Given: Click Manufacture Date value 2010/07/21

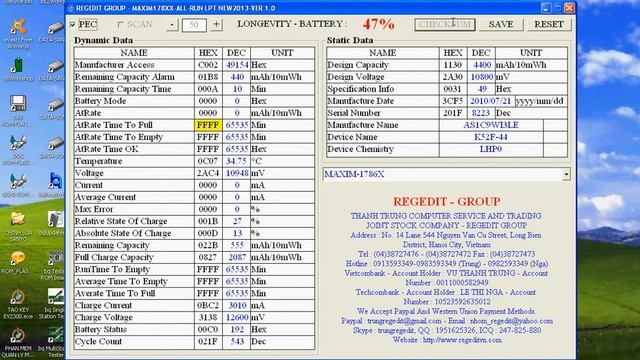Looking at the screenshot, I should (x=491, y=101).
